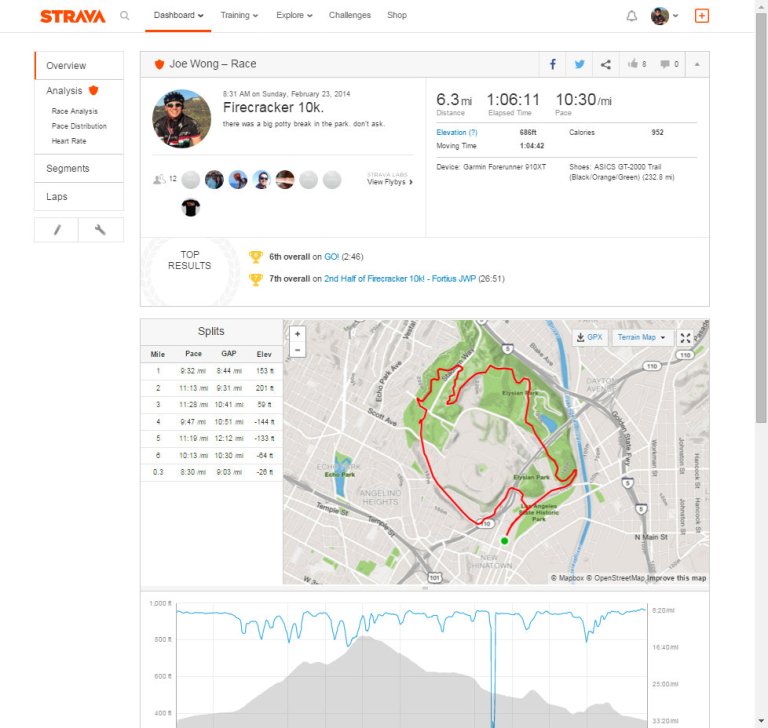This screenshot has height=728, width=768.
Task: Click Joe Wong's profile photo
Action: click(x=181, y=118)
